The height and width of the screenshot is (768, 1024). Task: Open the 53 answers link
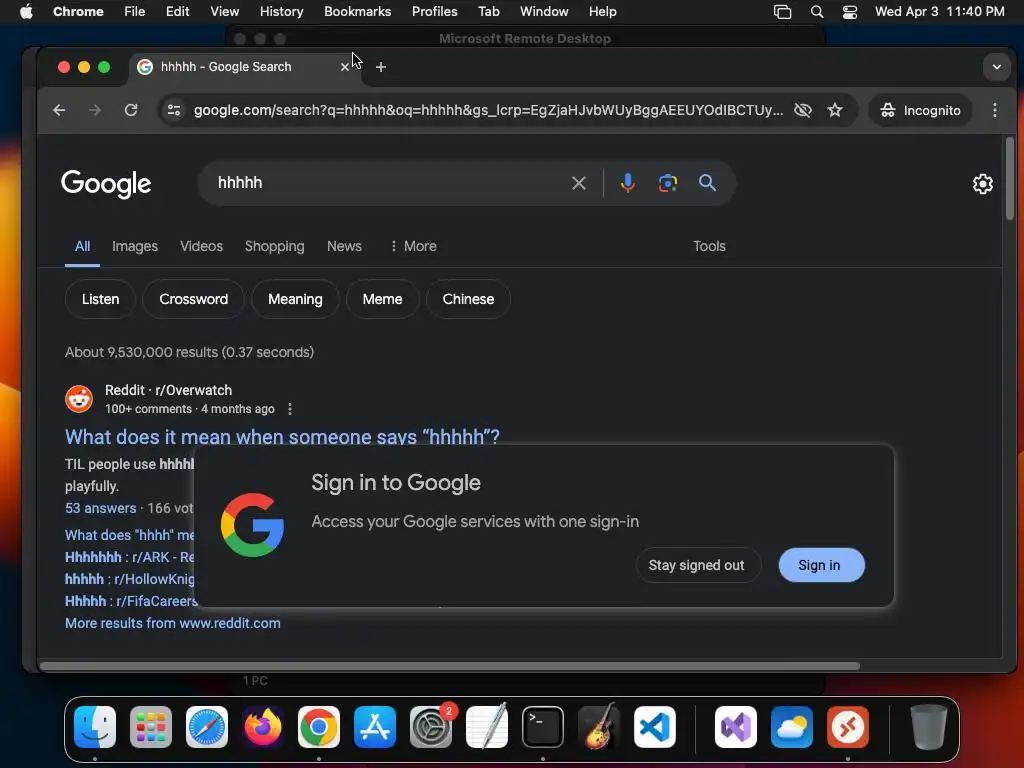tap(101, 508)
